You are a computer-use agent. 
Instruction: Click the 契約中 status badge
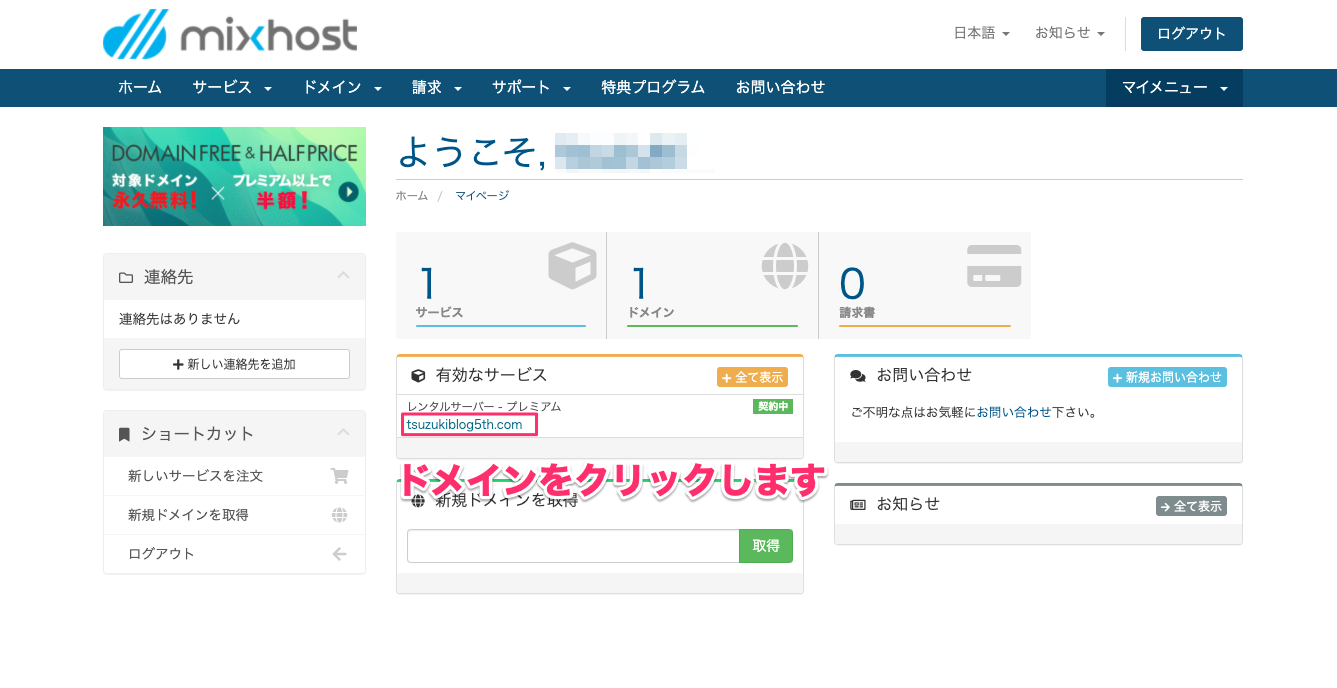(773, 406)
